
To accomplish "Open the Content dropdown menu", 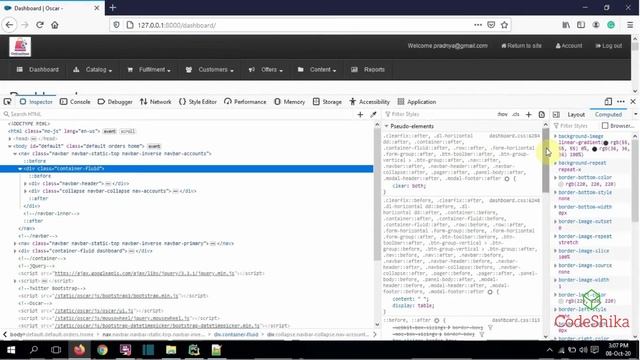I will (317, 70).
